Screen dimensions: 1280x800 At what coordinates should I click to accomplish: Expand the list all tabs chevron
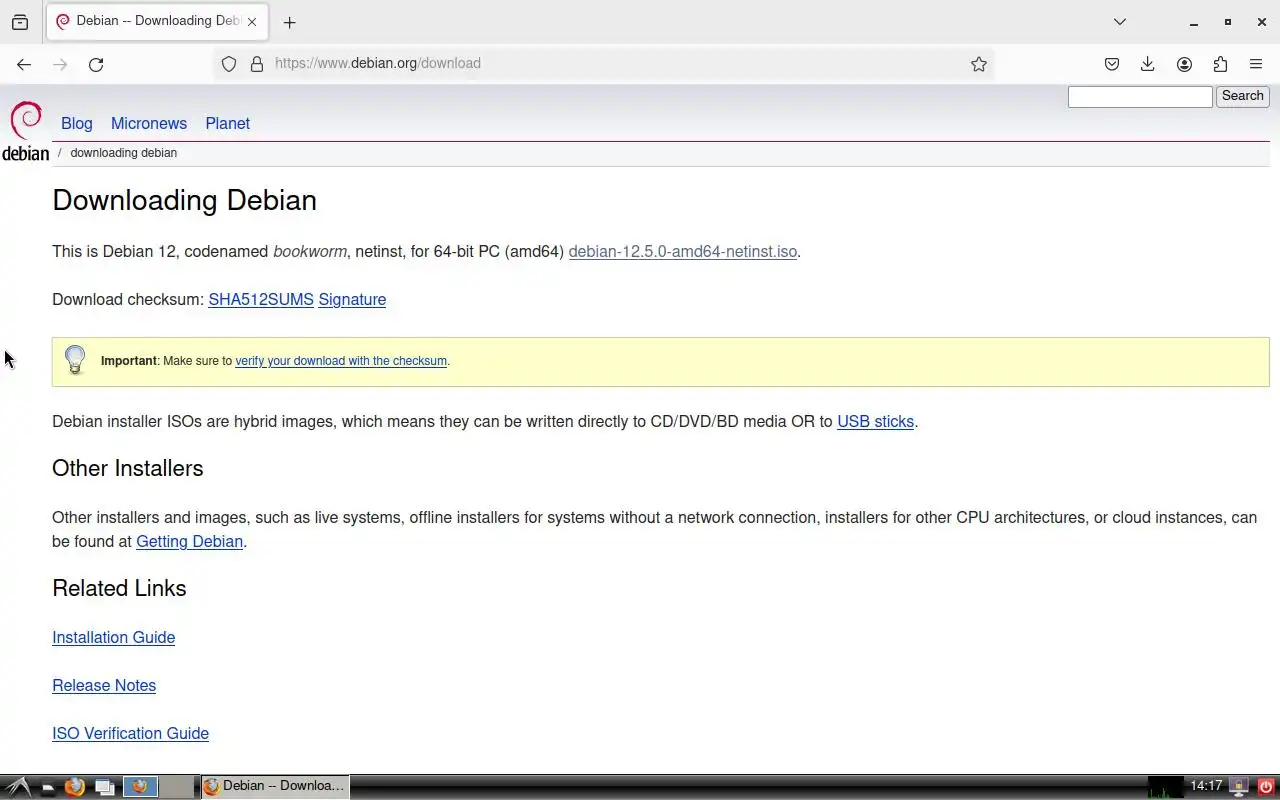1120,22
